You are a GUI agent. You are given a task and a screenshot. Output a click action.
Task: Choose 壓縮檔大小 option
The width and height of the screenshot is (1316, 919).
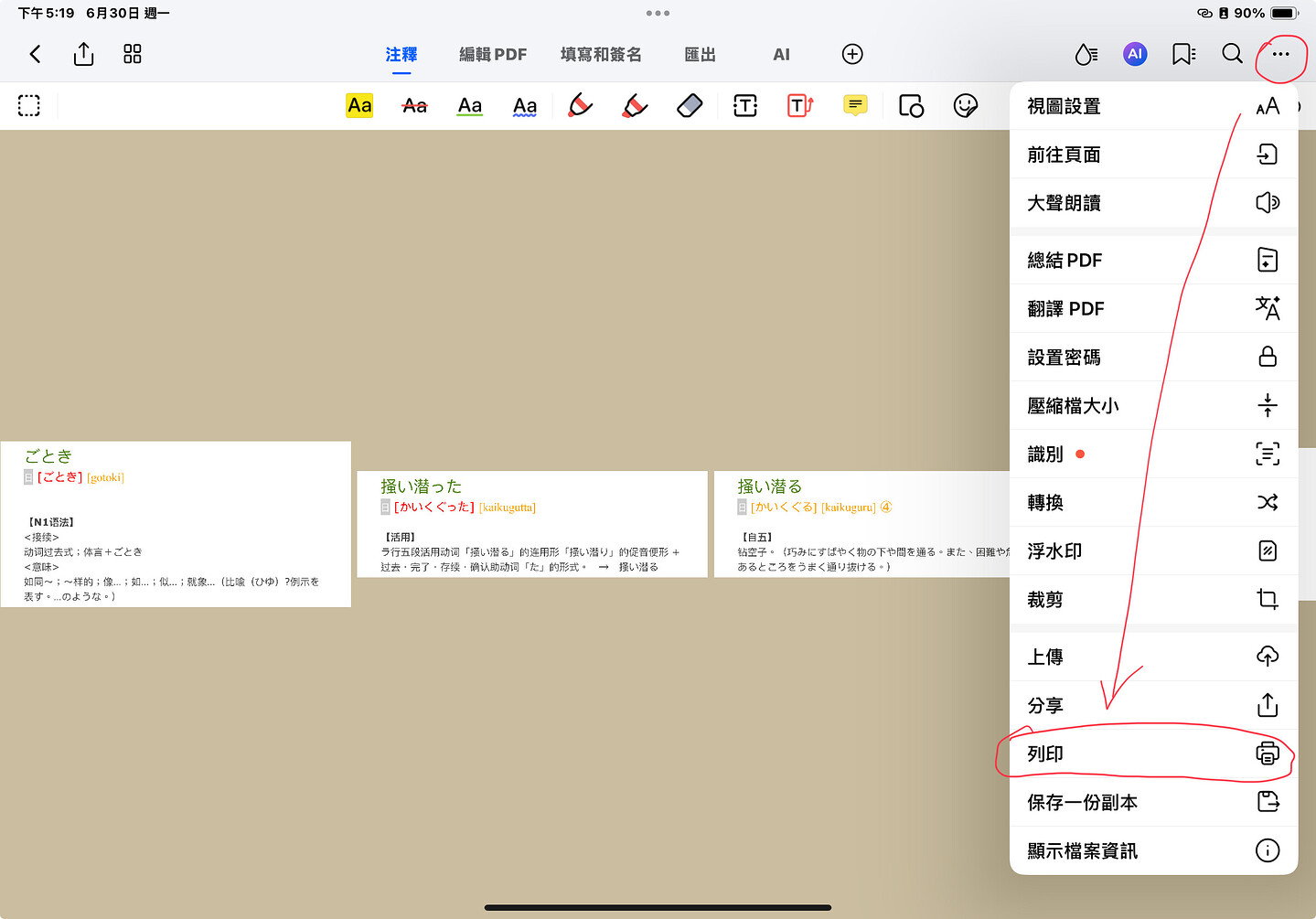pyautogui.click(x=1153, y=405)
